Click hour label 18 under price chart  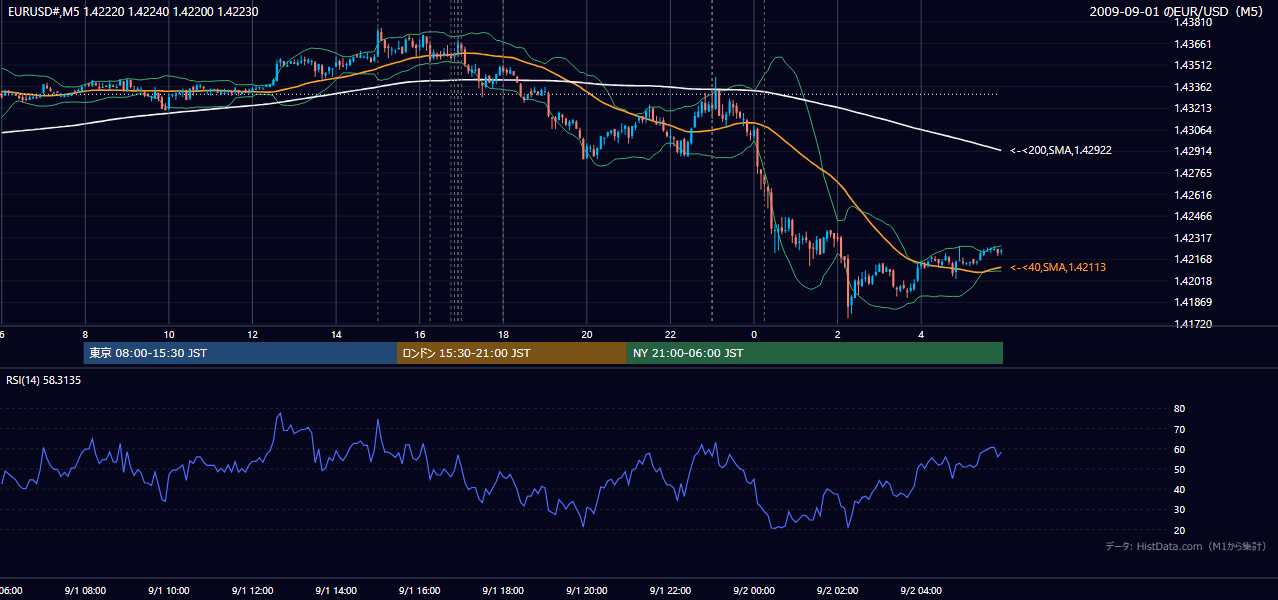coord(503,334)
